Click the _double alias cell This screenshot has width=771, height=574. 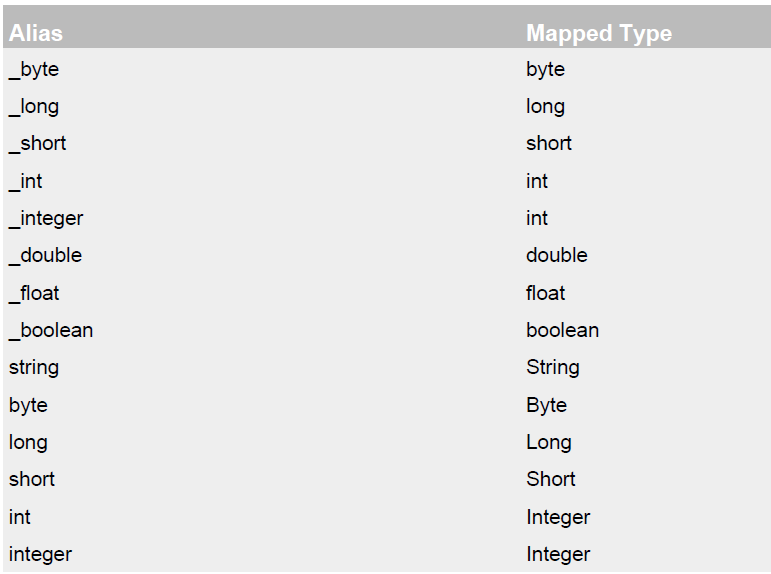tap(45, 256)
